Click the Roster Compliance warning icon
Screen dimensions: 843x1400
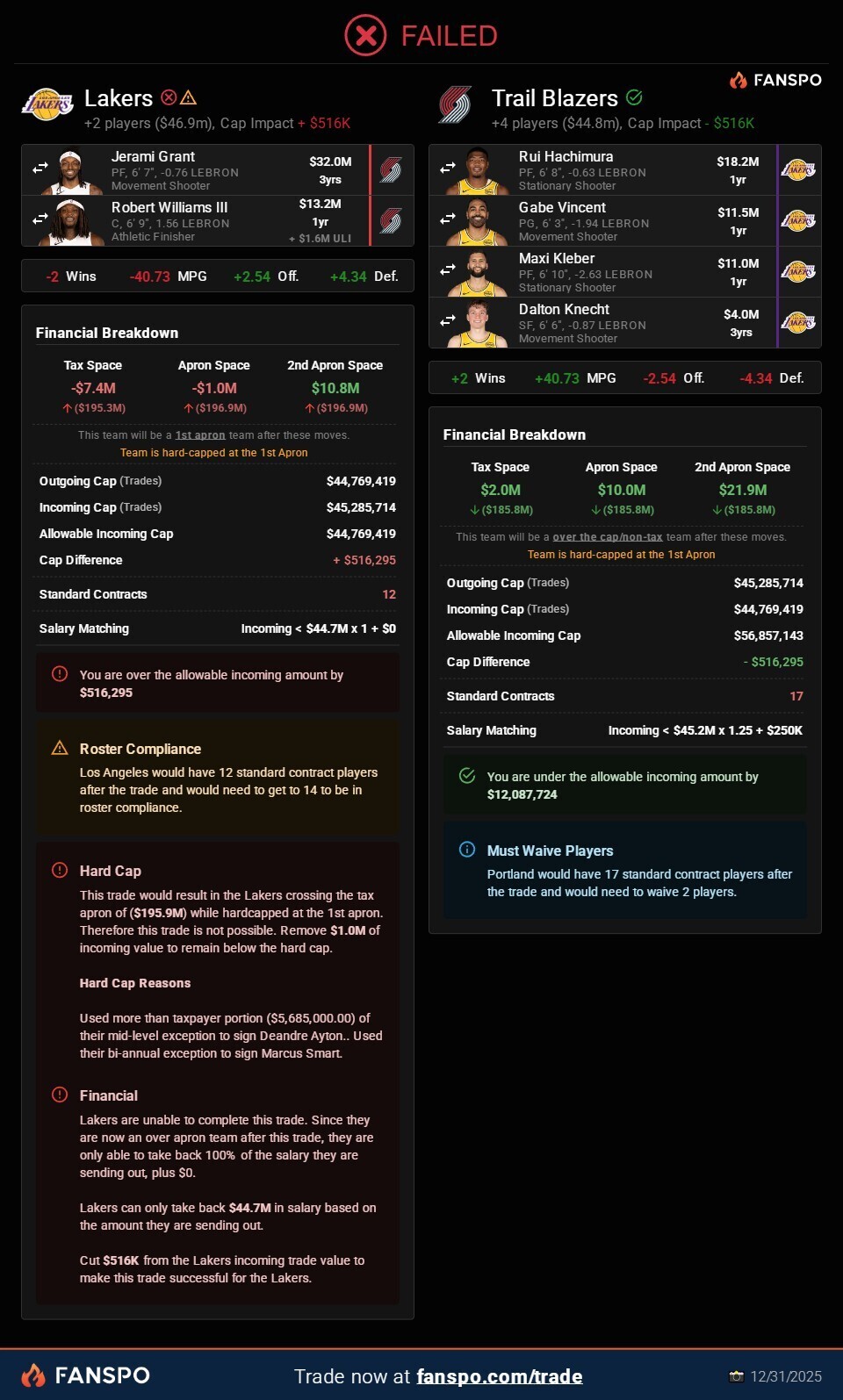click(60, 748)
